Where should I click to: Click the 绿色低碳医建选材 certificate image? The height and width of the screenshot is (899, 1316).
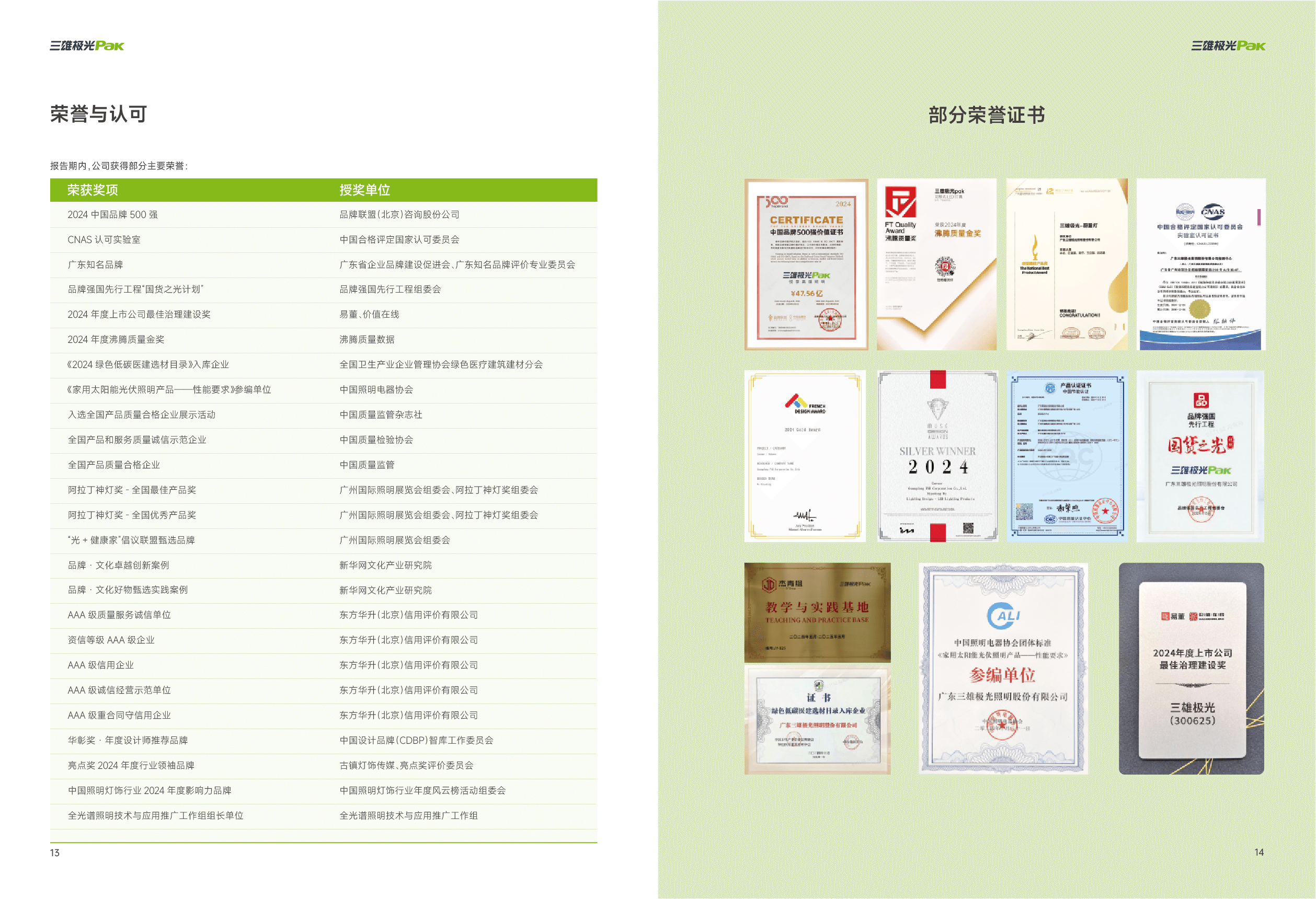(x=817, y=720)
